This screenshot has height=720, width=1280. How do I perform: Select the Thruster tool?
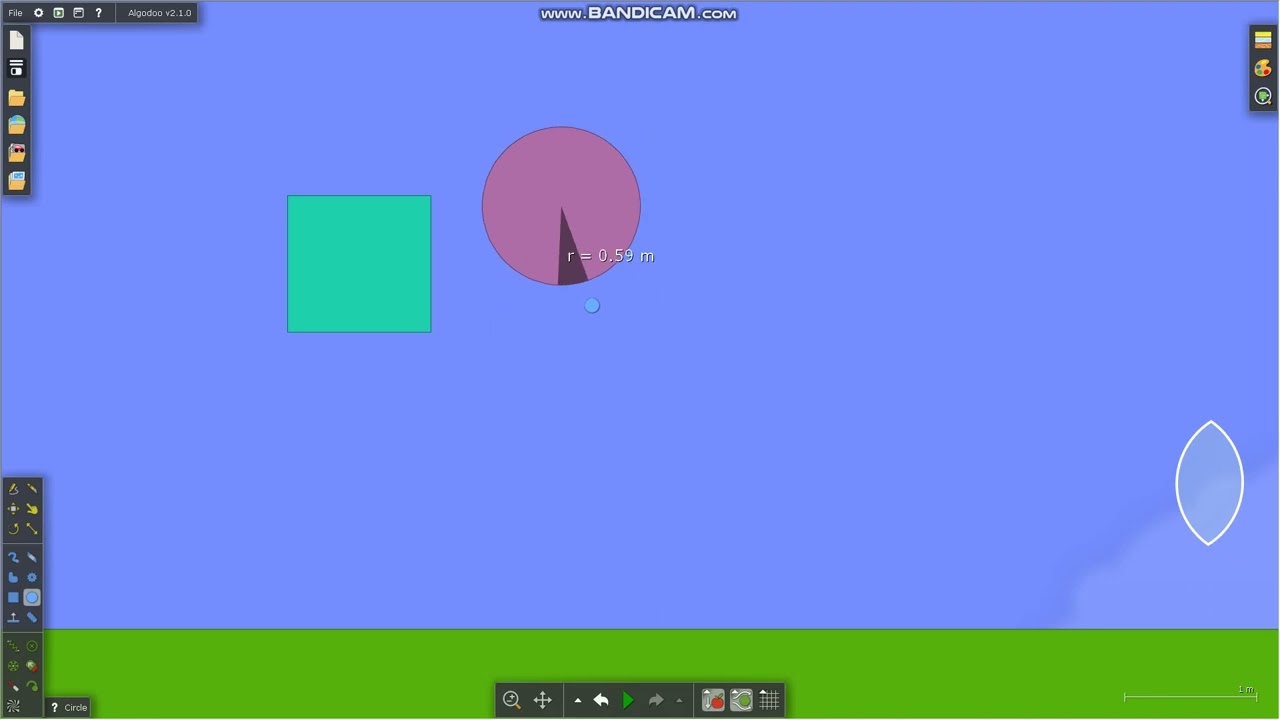pos(32,666)
